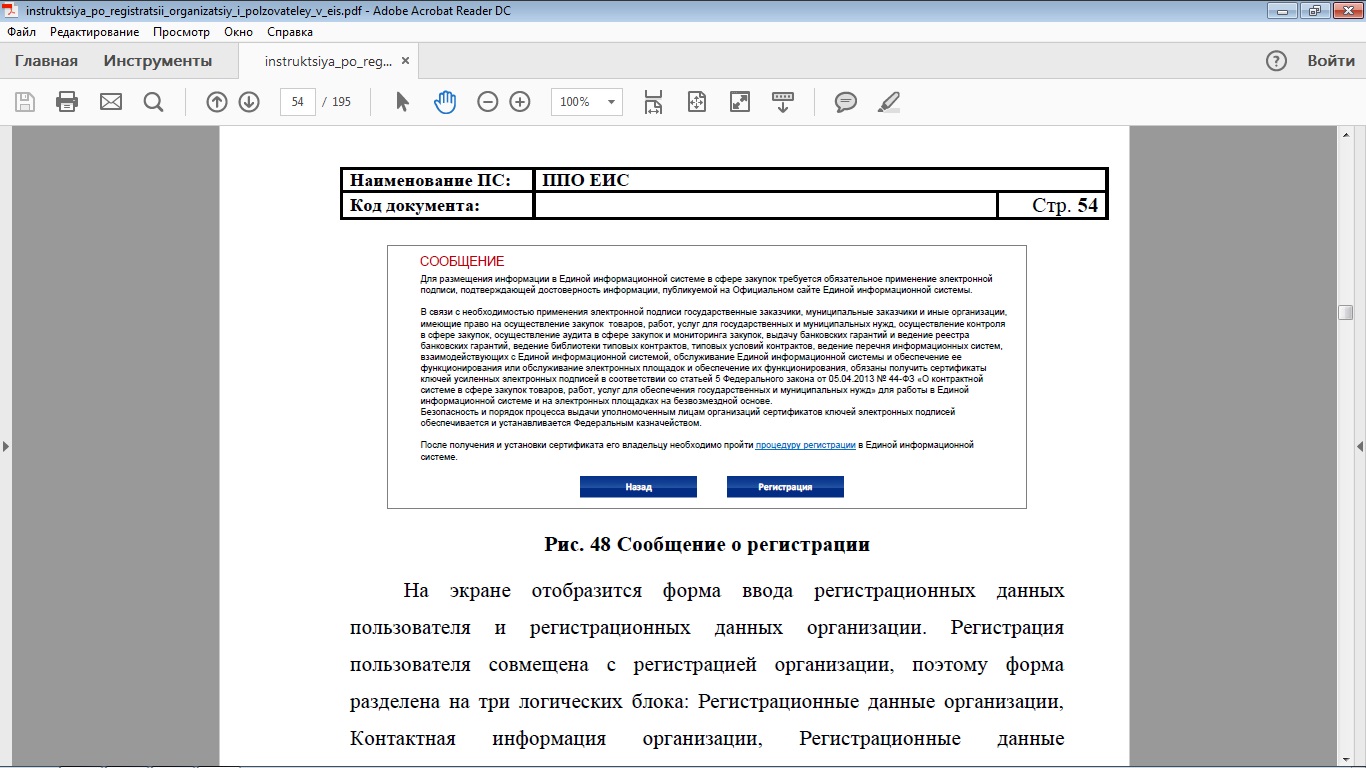Choose the Highlight text pen tool
The image size is (1366, 768).
tap(888, 102)
